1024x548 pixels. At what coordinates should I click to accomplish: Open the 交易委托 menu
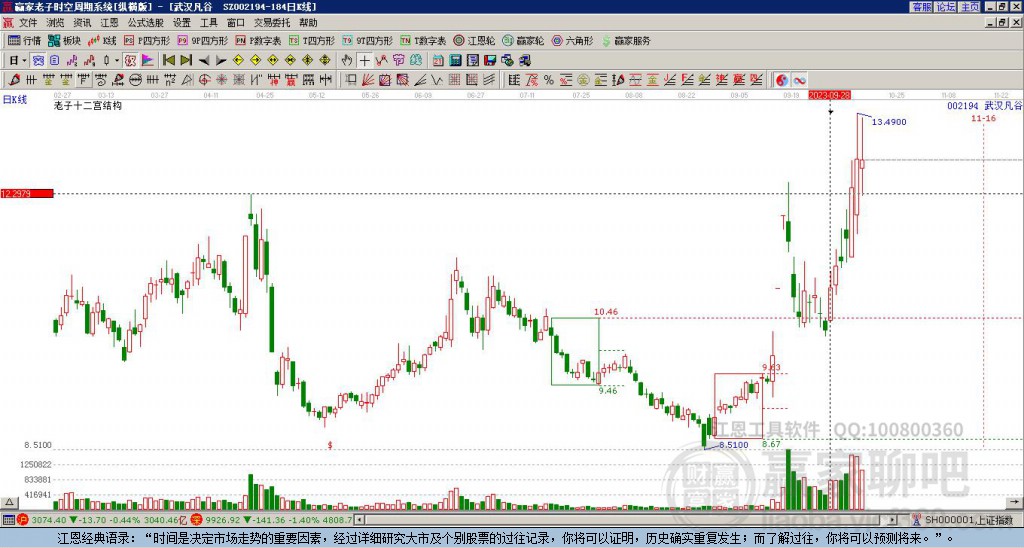tap(272, 23)
